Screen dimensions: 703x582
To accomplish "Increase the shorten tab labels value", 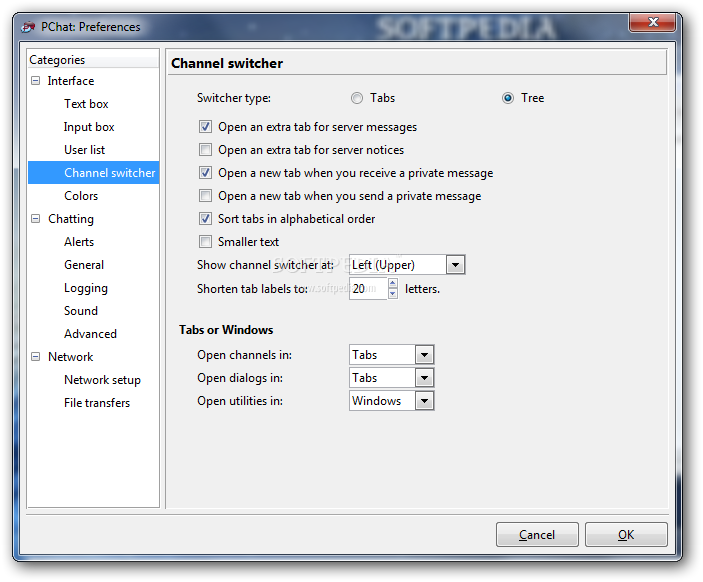I will pyautogui.click(x=393, y=283).
